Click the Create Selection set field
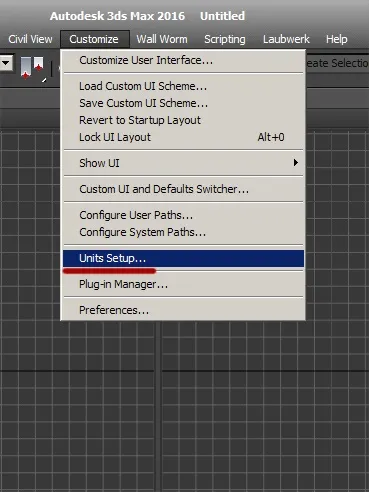The width and height of the screenshot is (369, 492). click(337, 63)
